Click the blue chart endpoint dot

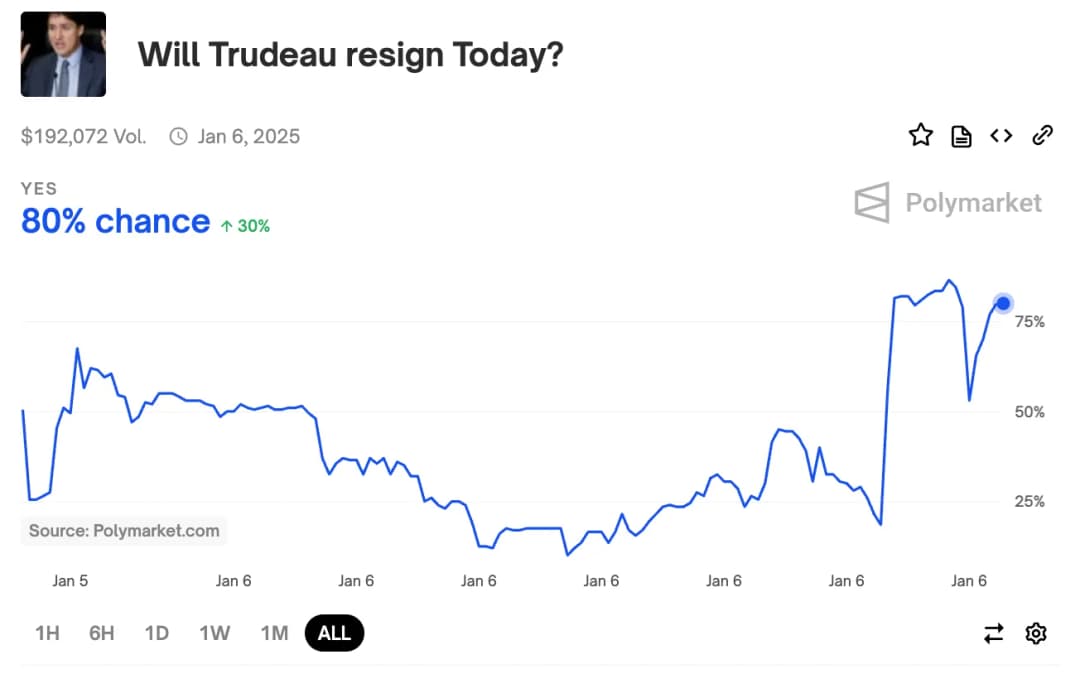point(1003,303)
